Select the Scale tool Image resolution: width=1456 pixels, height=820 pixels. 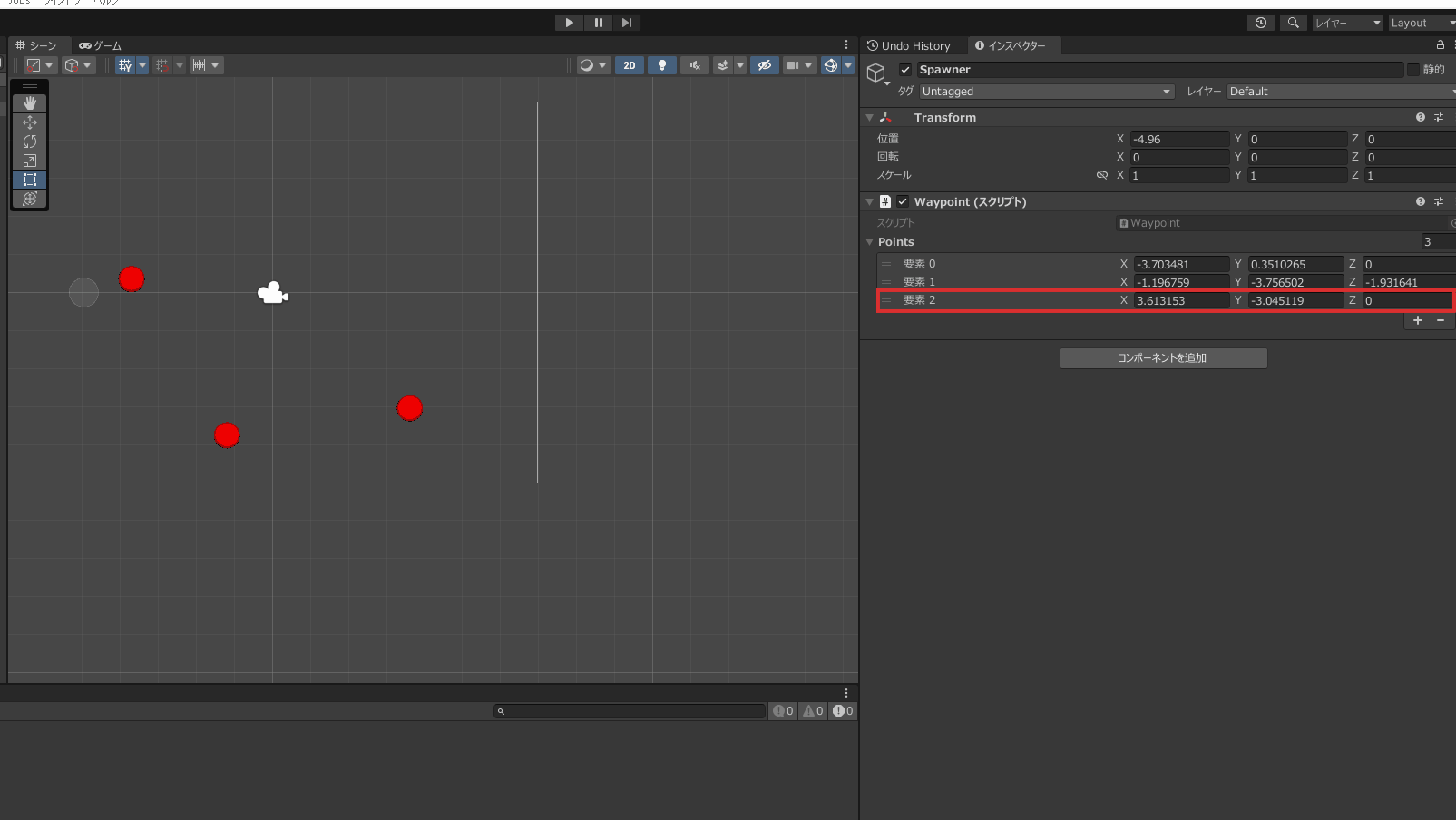(x=29, y=161)
